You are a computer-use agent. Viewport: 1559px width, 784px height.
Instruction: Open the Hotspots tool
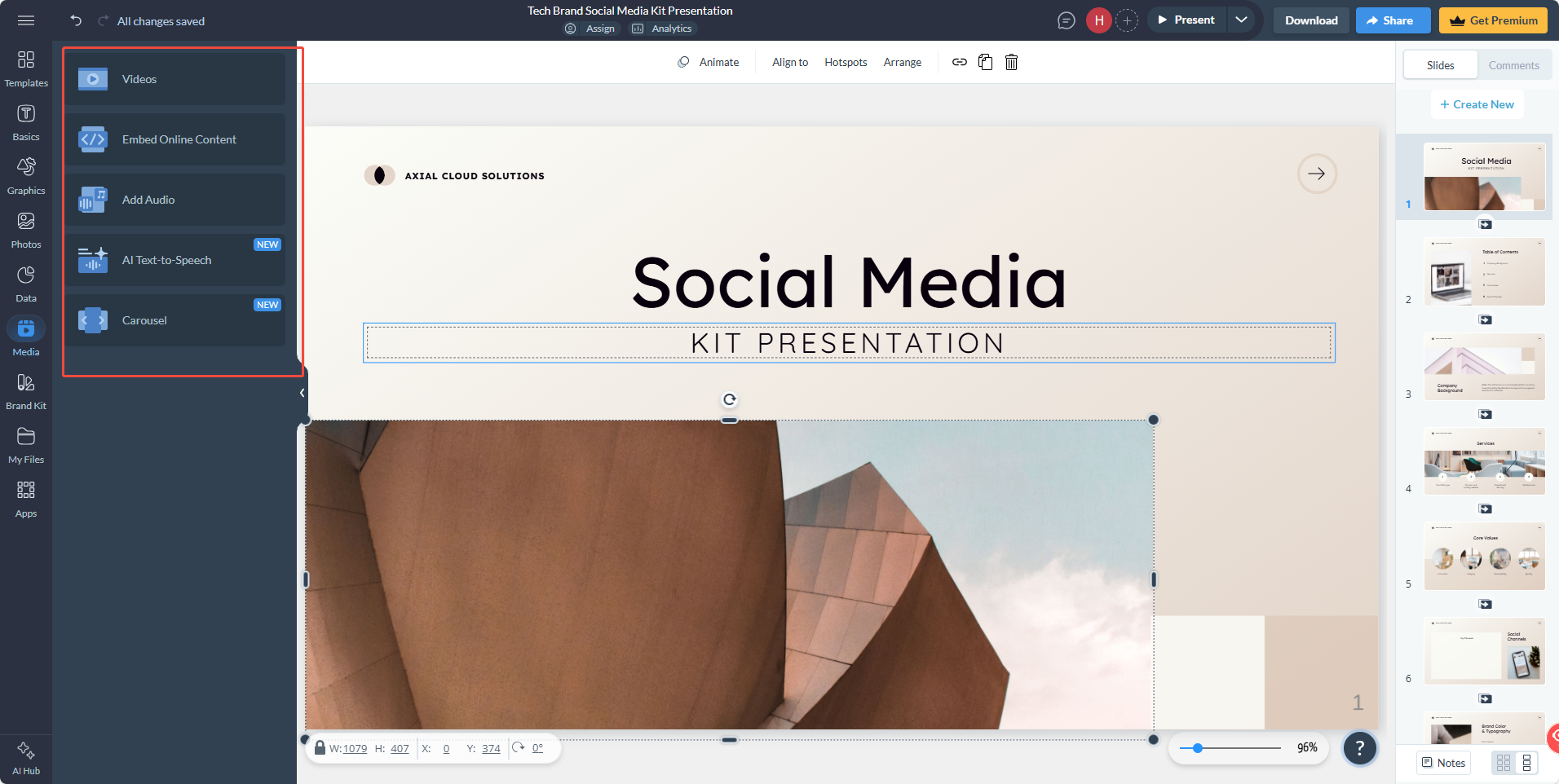[846, 62]
